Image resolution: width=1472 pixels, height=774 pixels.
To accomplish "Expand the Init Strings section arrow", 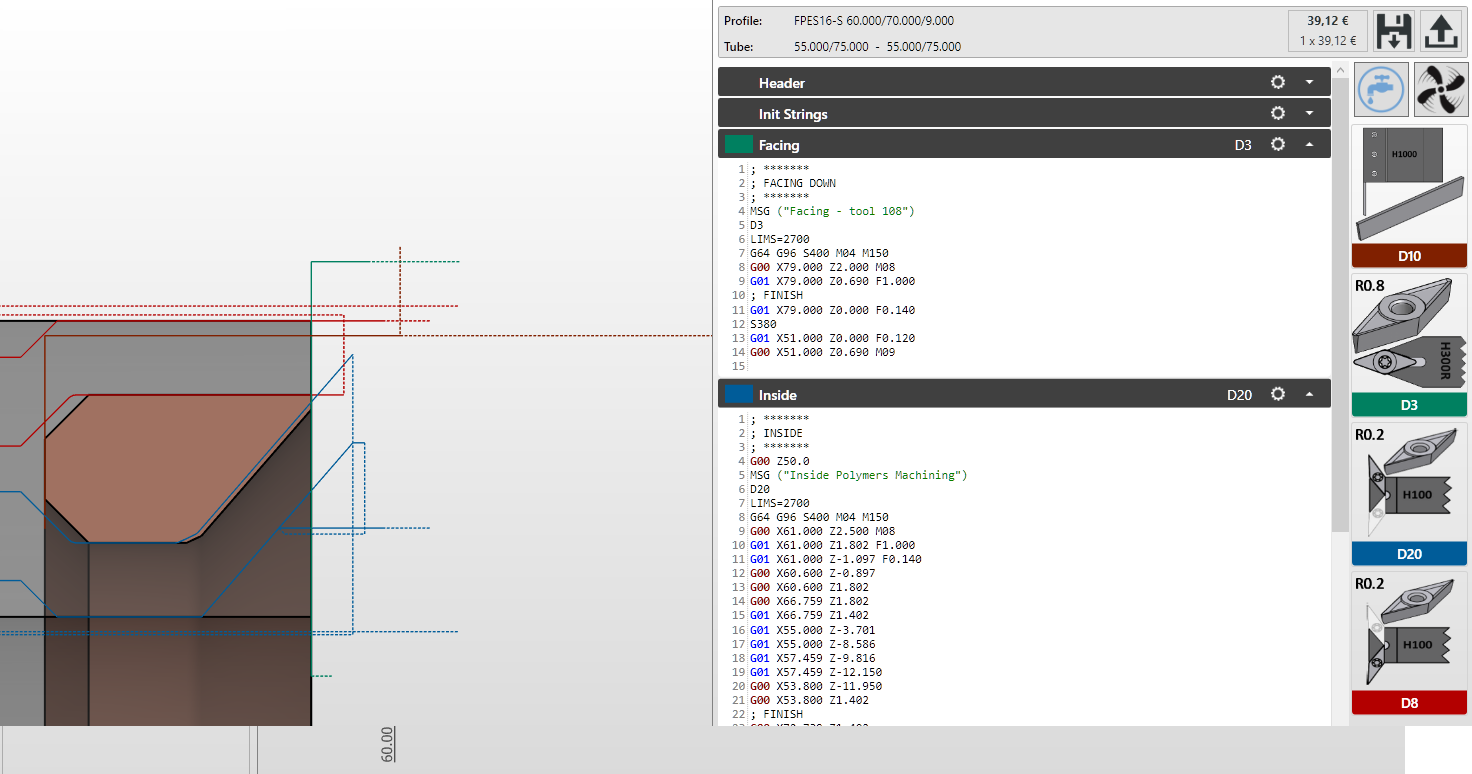I will pos(1309,114).
